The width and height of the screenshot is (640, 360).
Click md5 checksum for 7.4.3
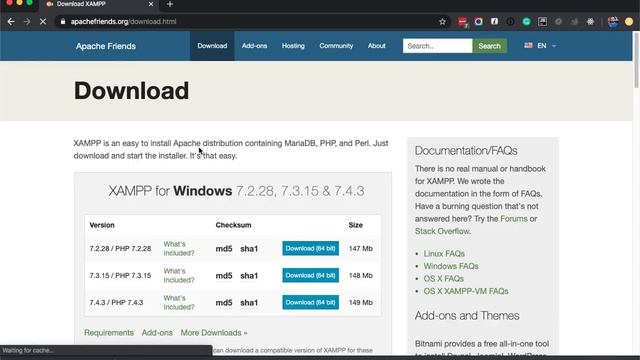click(x=224, y=302)
